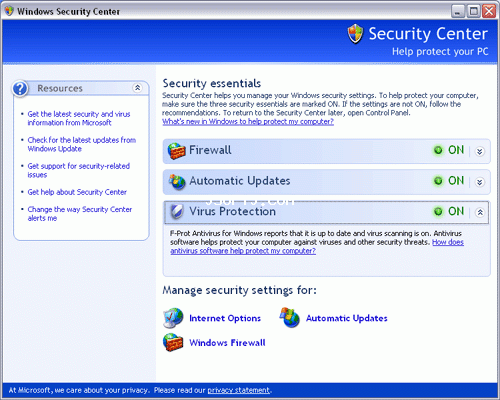Collapse the Virus Protection section chevron

pos(480,212)
